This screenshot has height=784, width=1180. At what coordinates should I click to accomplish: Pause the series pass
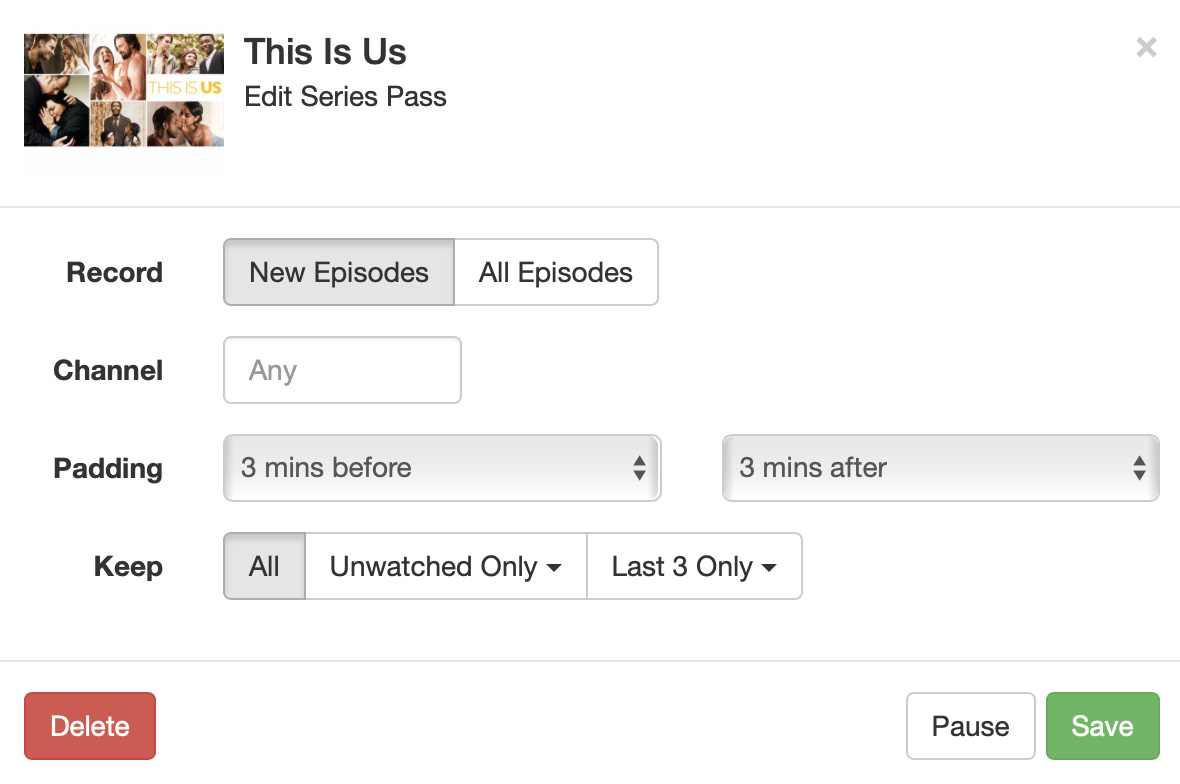[x=970, y=726]
